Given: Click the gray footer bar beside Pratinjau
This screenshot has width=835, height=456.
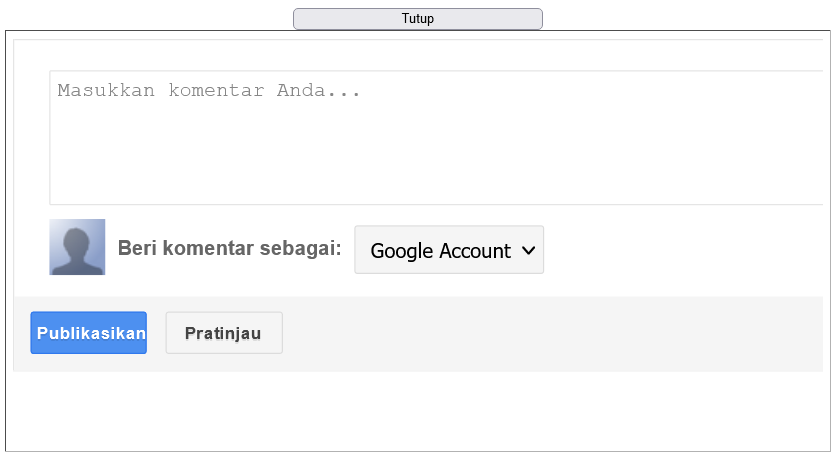Looking at the screenshot, I should tap(553, 334).
